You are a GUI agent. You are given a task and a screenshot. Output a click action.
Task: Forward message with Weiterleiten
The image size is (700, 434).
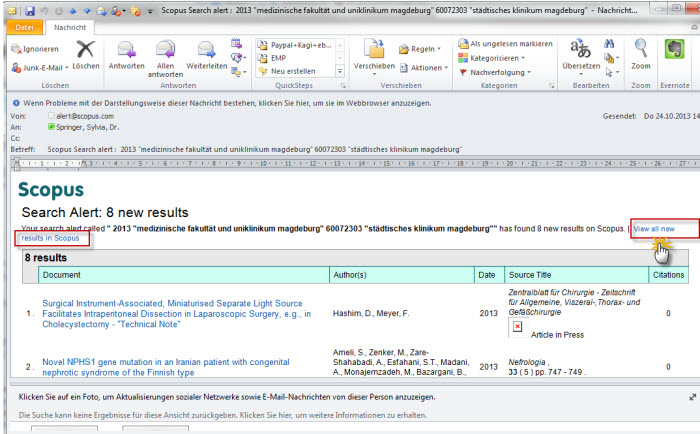(207, 55)
